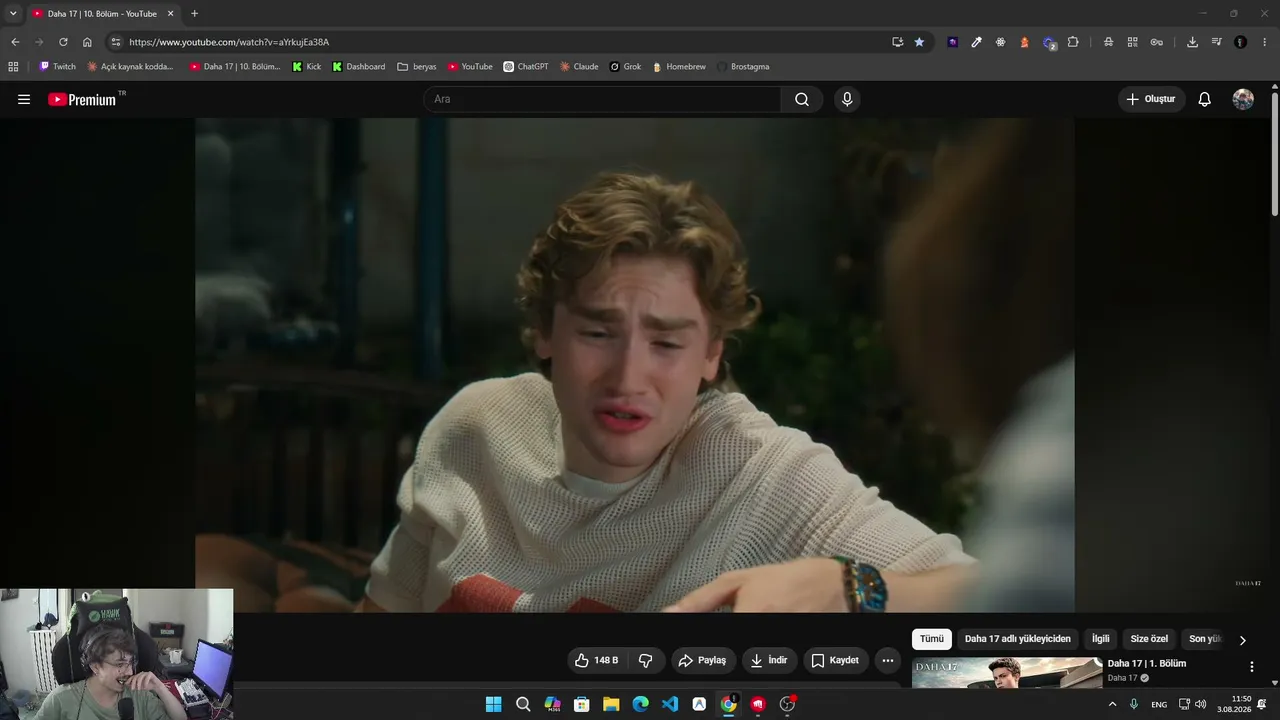Show hidden system tray icons chevron
The image size is (1280, 720).
tap(1112, 704)
